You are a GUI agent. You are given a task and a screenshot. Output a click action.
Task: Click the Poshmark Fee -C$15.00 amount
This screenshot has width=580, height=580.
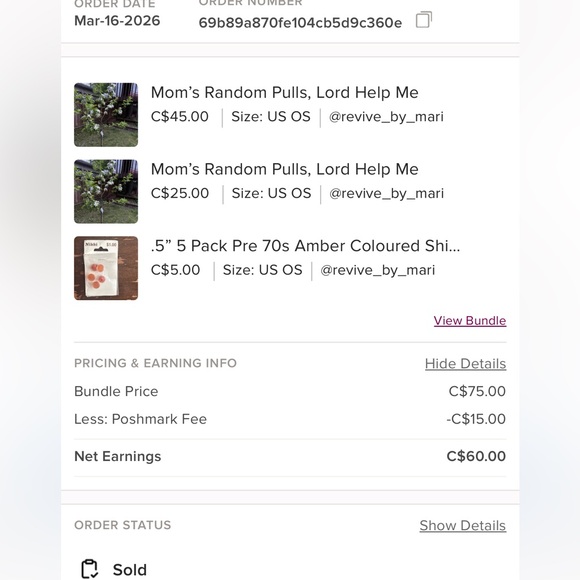476,419
